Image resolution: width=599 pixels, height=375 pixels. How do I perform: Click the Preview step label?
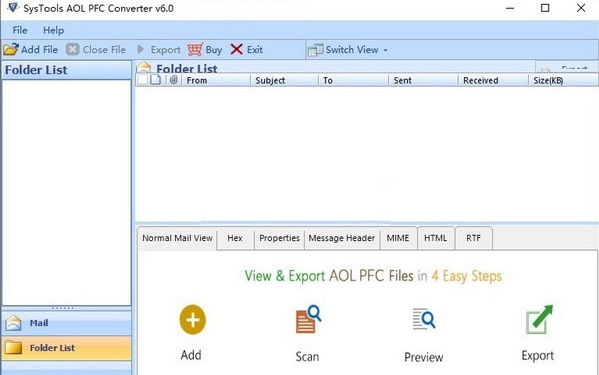pyautogui.click(x=424, y=357)
